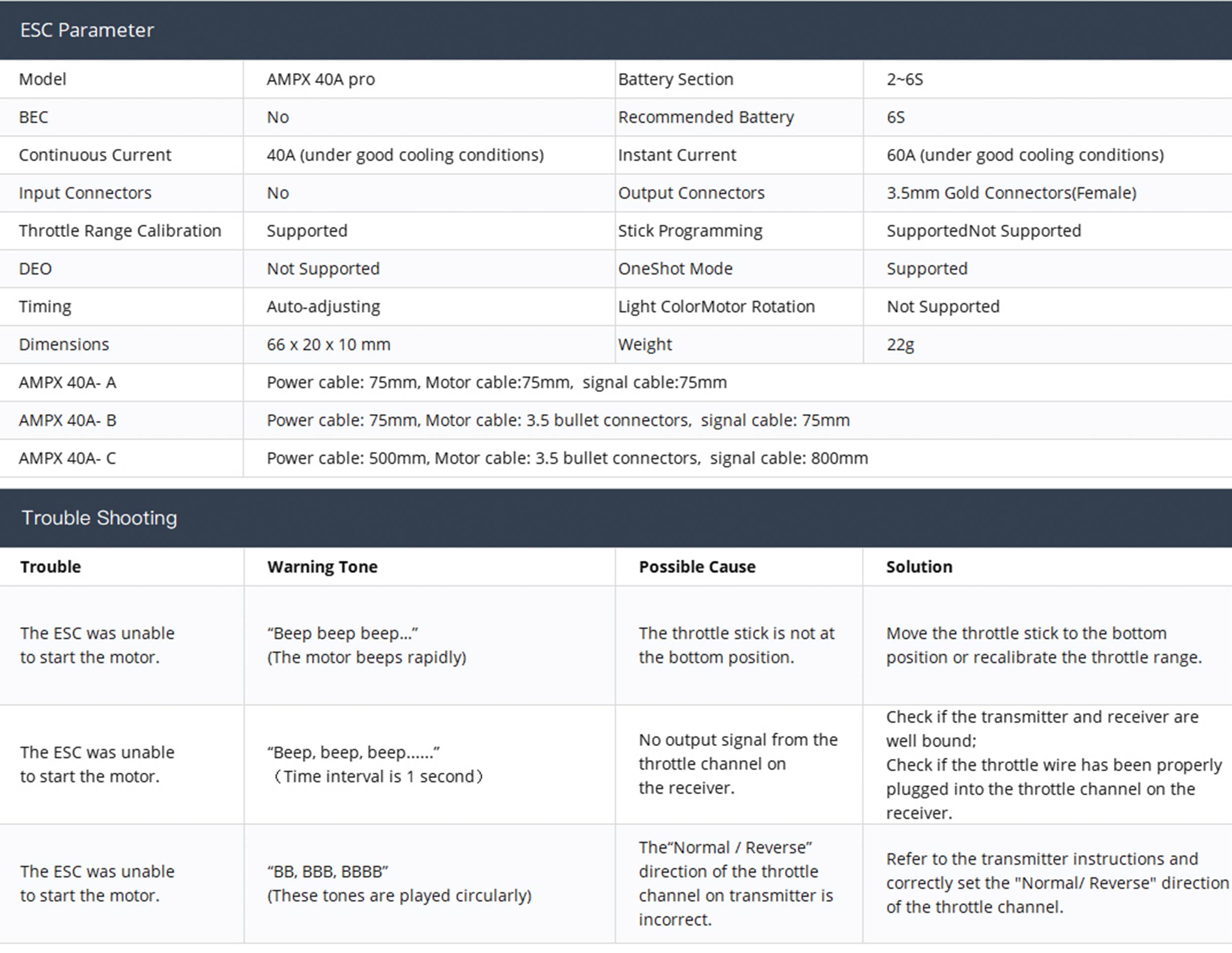
Task: Click the ESC Parameter section header
Action: tap(87, 30)
